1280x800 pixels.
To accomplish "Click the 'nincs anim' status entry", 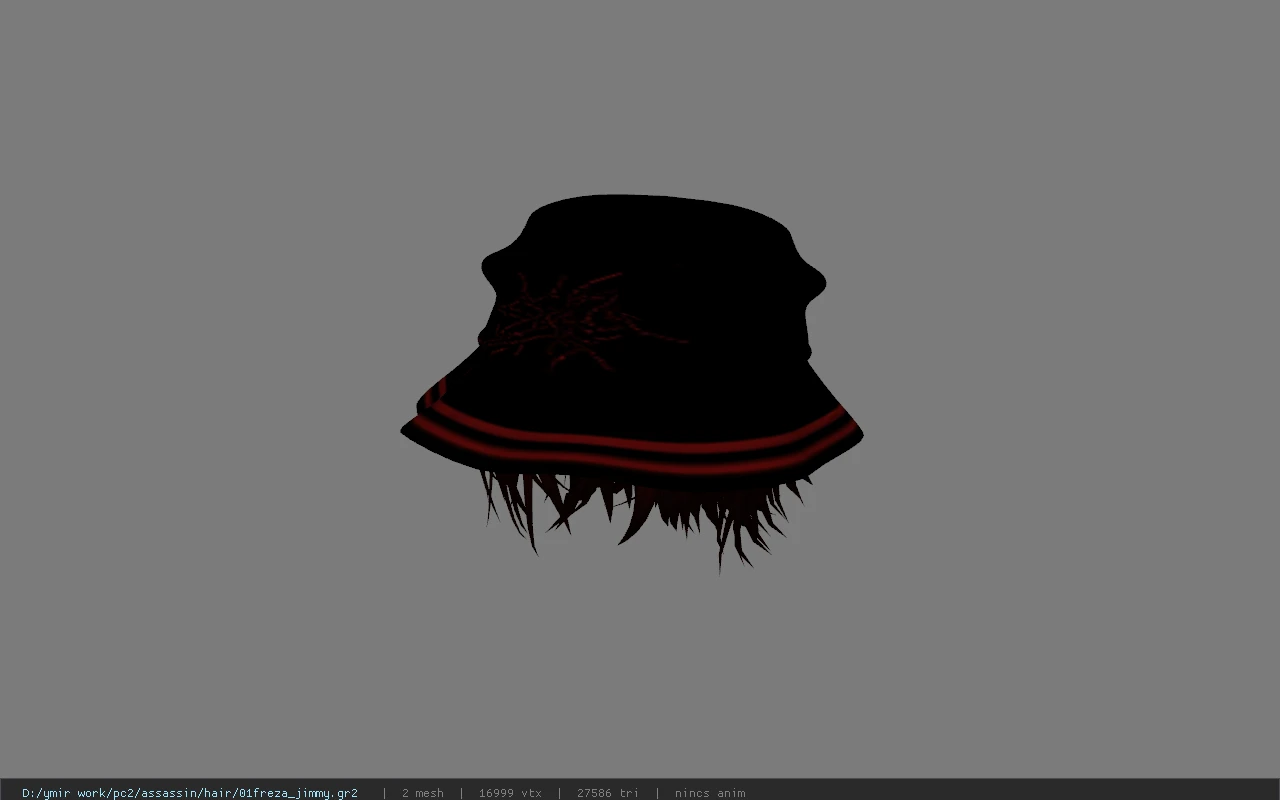I will tap(710, 793).
